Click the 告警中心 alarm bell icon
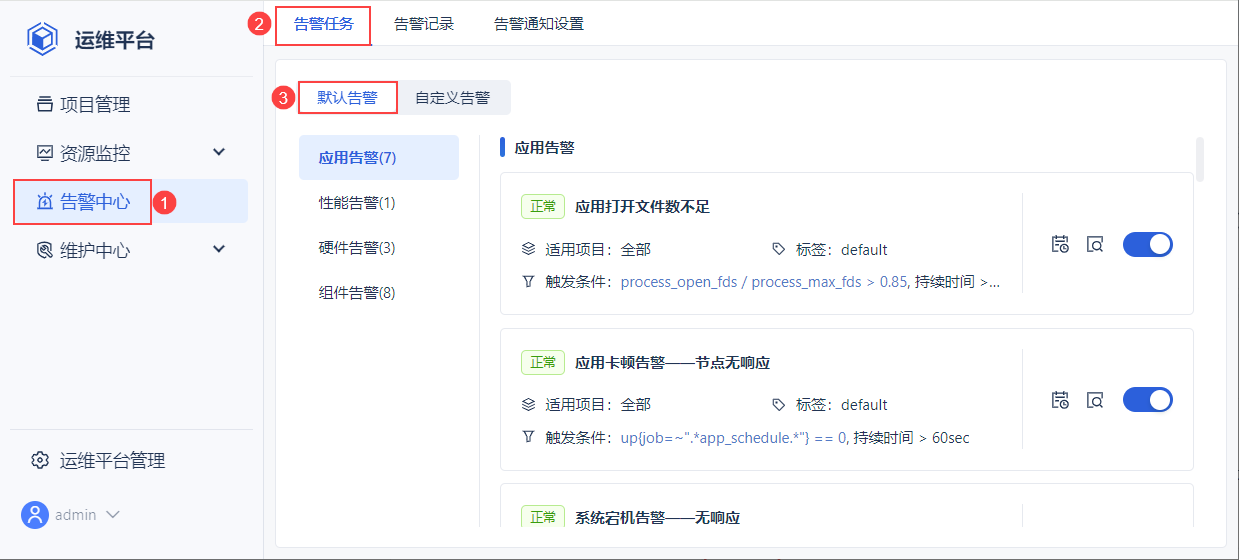 coord(44,201)
